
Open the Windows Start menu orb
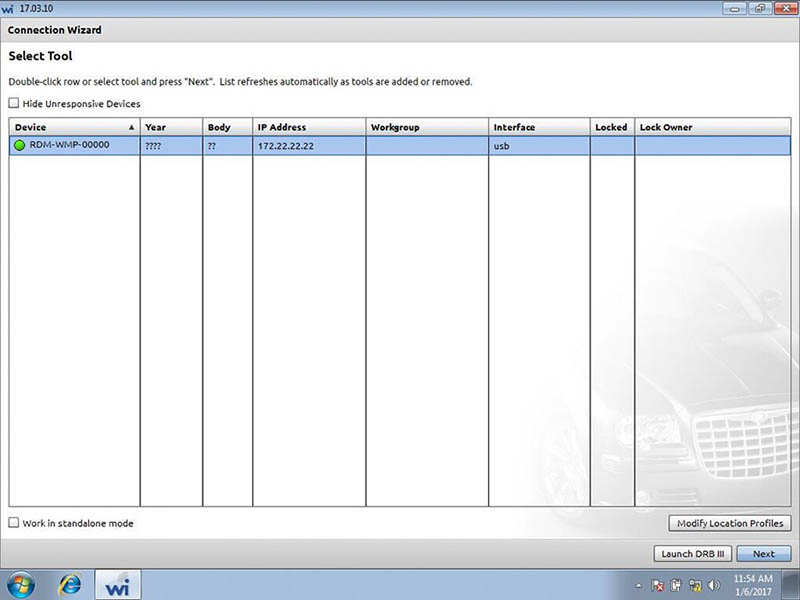point(21,585)
